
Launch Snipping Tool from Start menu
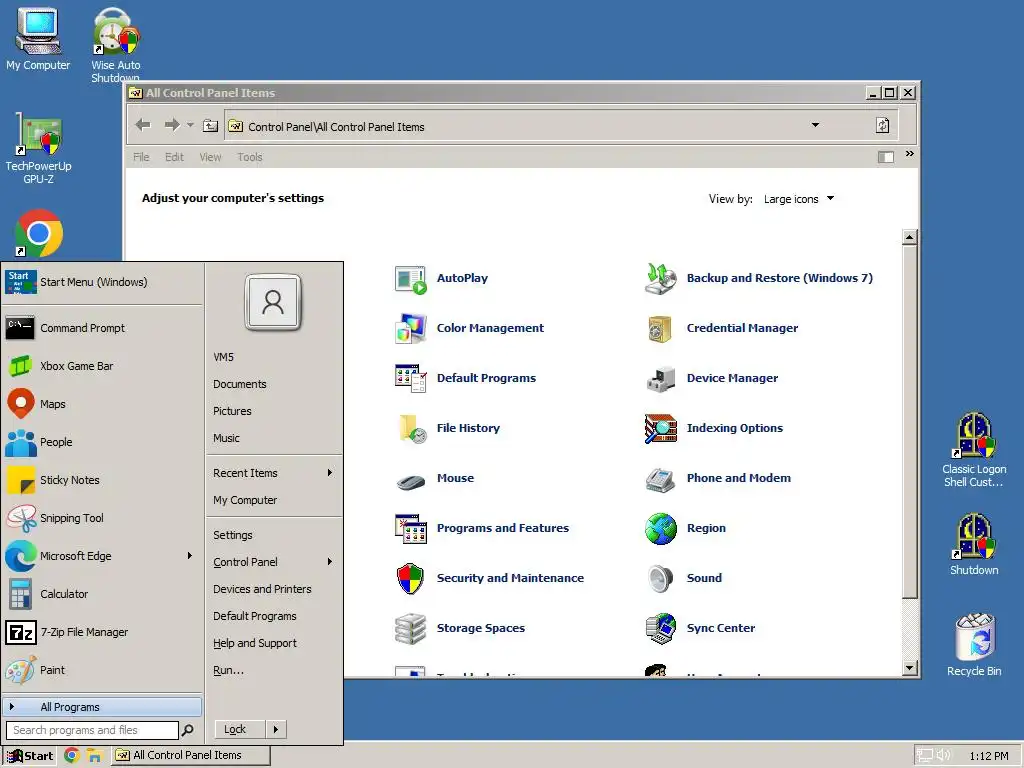(103, 518)
